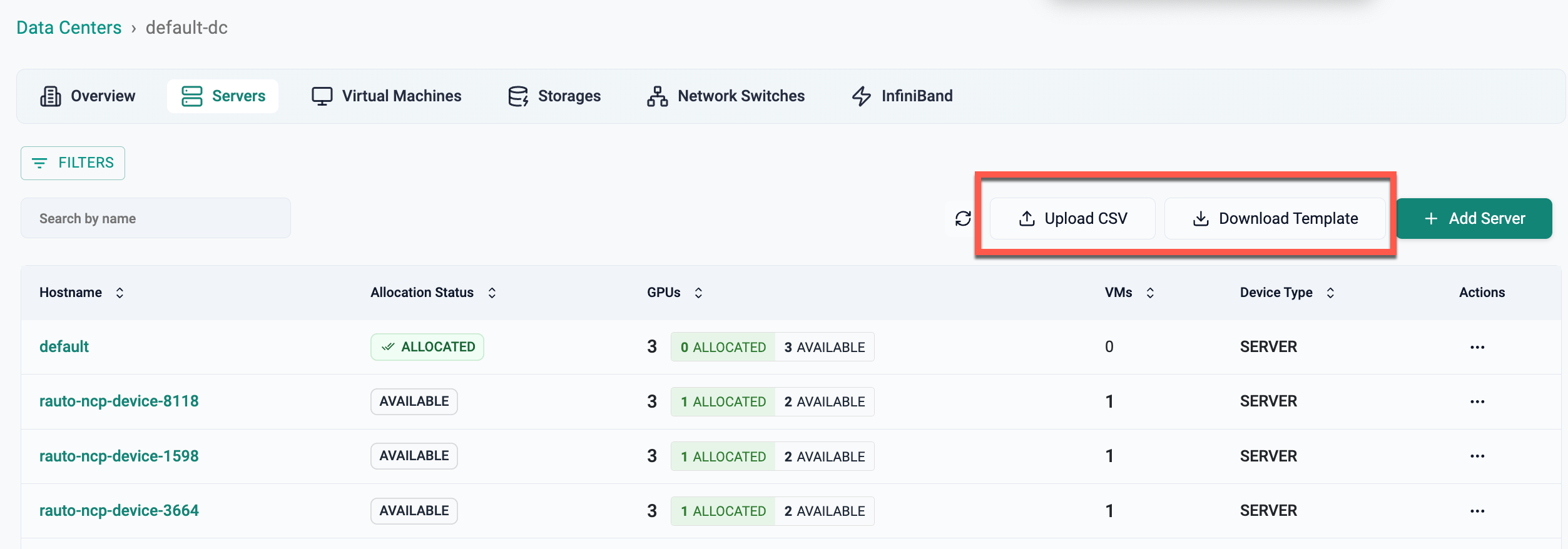
Task: Open the Overview tab
Action: click(88, 96)
